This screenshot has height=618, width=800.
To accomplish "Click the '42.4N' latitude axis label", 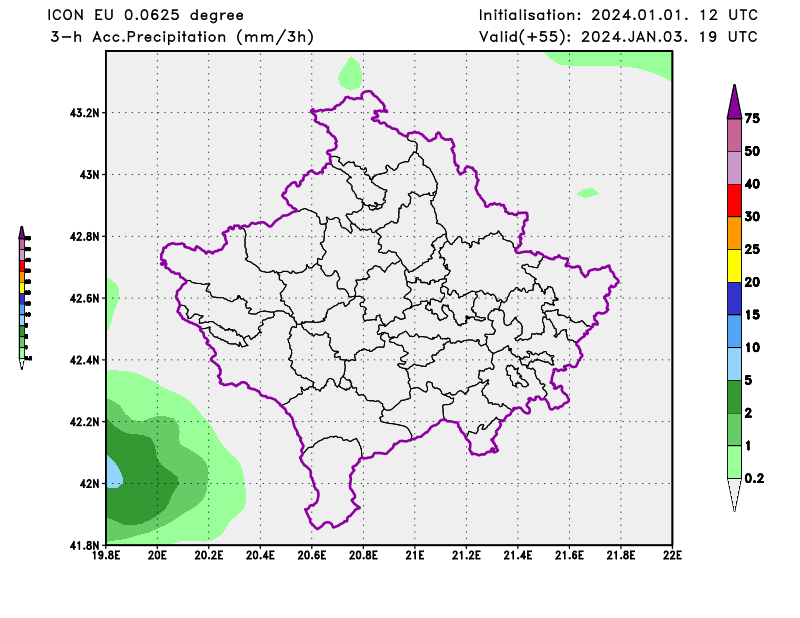I will tap(85, 360).
